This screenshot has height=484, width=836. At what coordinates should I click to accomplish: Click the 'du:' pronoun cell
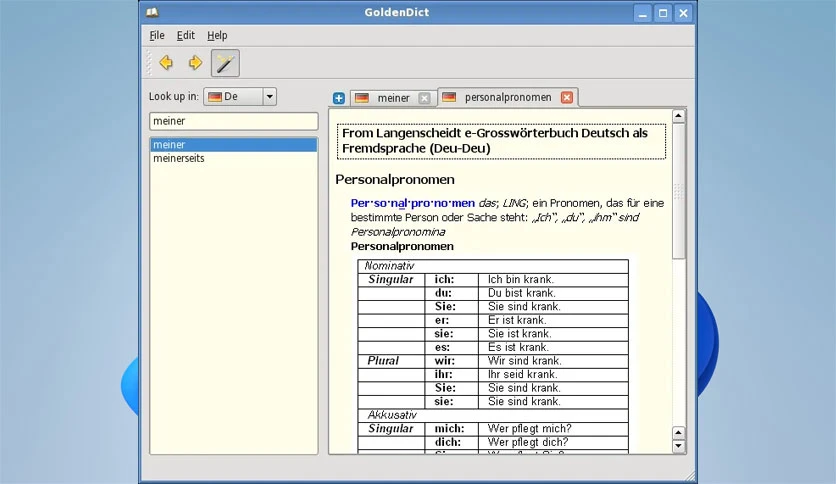click(451, 293)
